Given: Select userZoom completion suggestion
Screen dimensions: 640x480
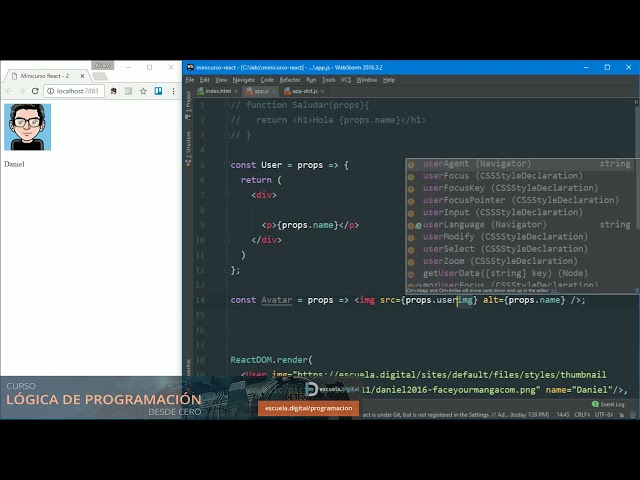Looking at the screenshot, I should pos(520,261).
